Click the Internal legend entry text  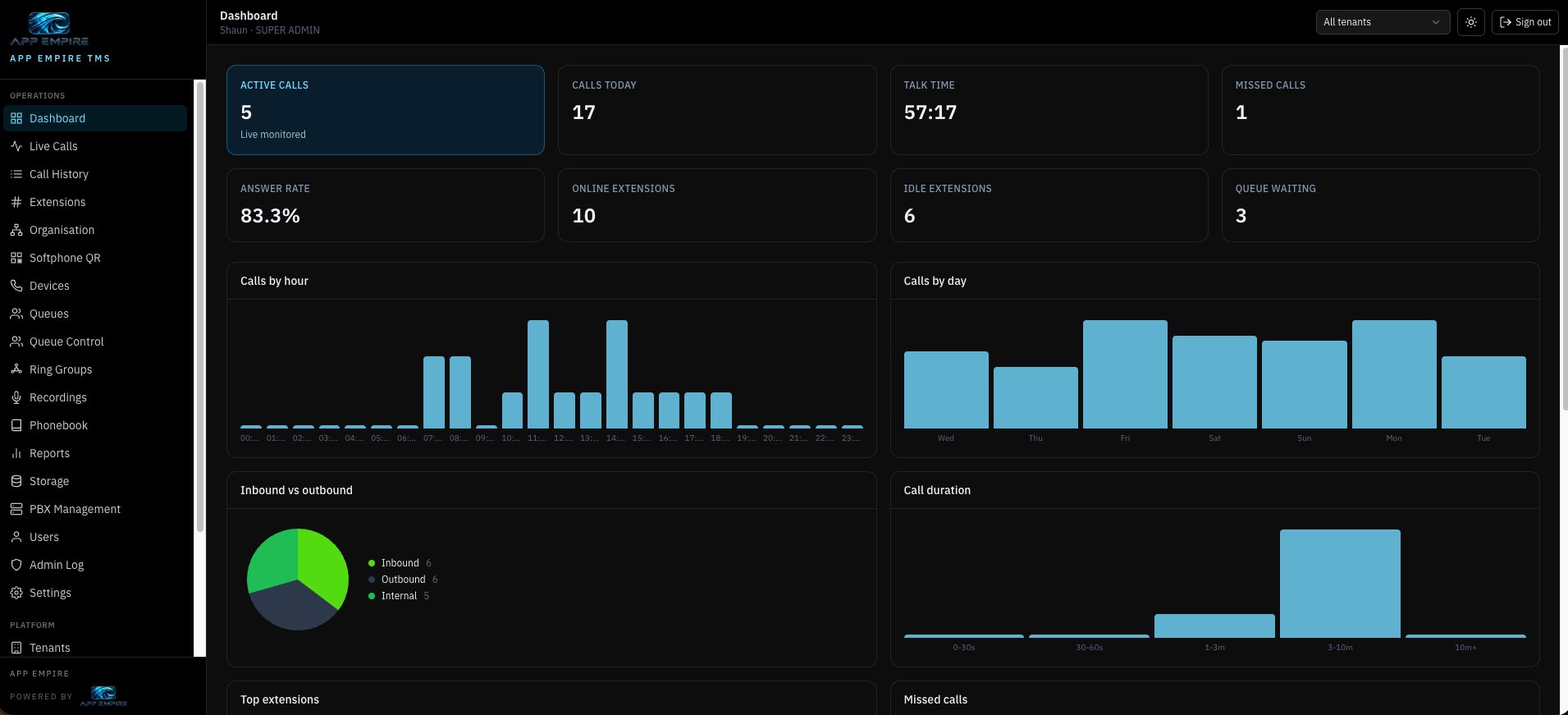point(399,596)
